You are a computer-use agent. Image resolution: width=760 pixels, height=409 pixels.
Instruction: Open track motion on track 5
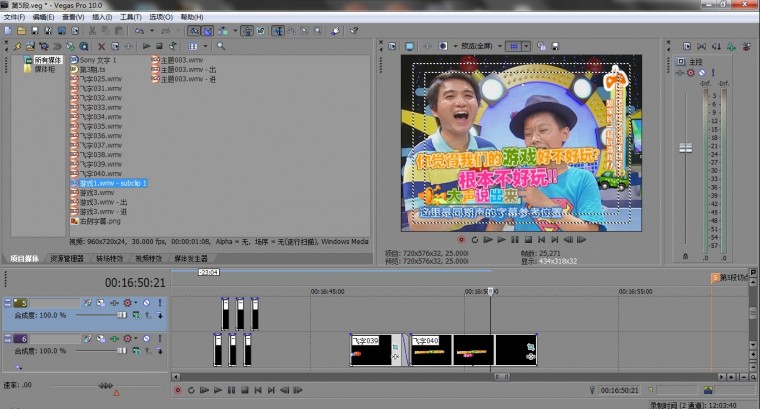point(100,302)
